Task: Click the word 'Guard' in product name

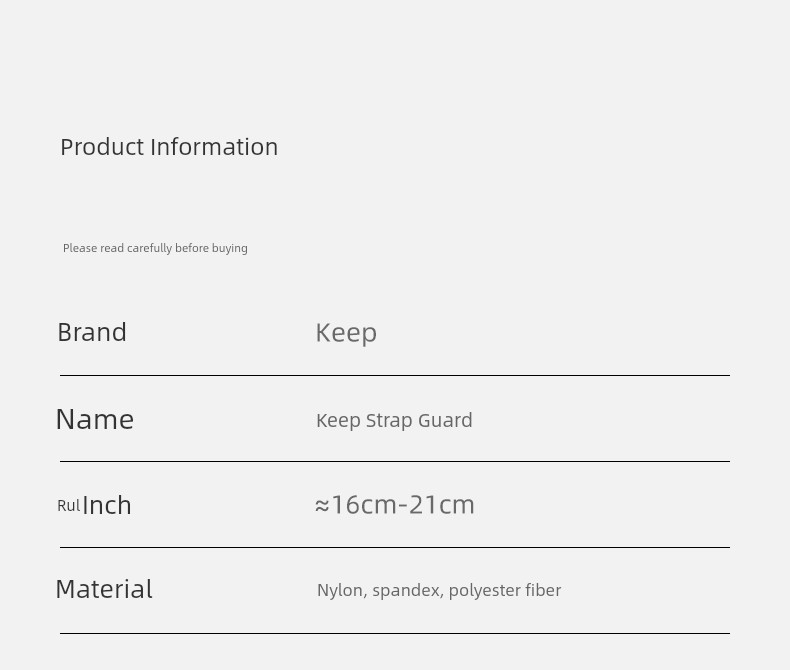Action: [445, 420]
